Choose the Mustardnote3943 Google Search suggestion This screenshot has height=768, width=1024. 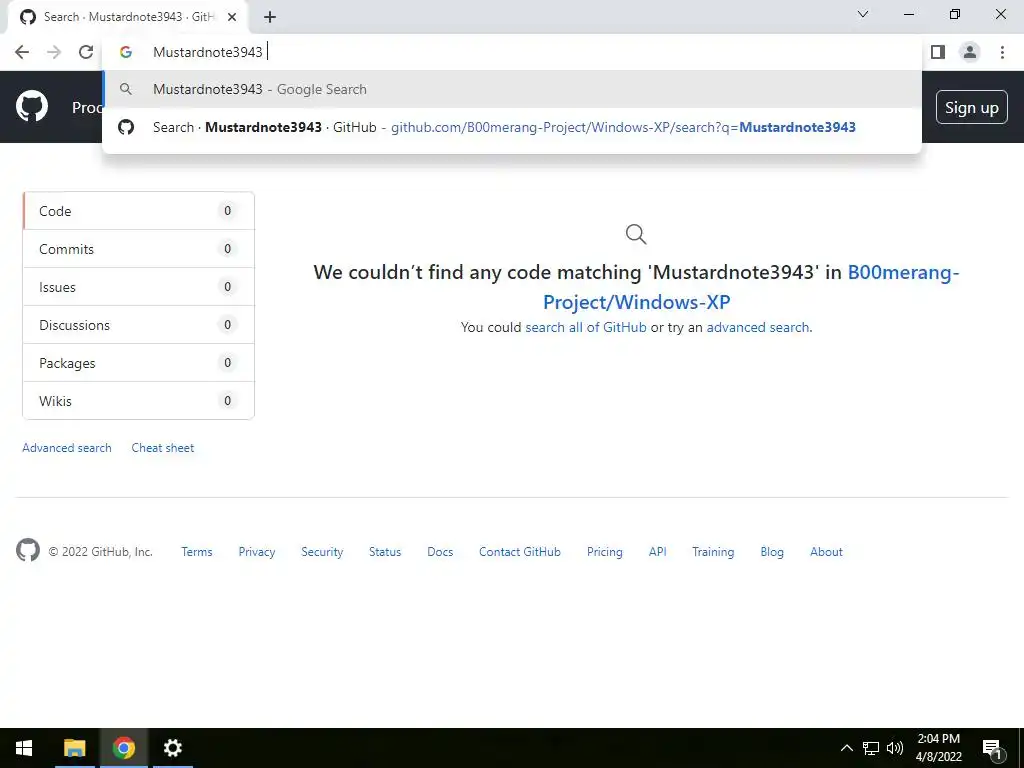(512, 89)
